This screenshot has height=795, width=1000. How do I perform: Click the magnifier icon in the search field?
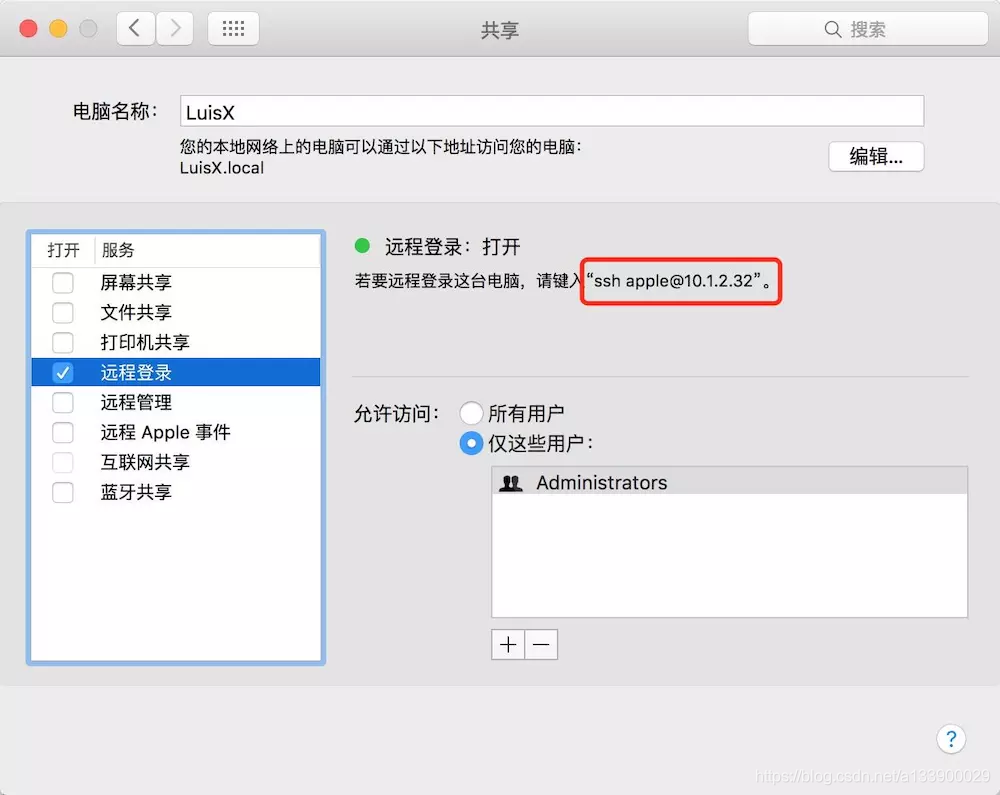(x=832, y=29)
